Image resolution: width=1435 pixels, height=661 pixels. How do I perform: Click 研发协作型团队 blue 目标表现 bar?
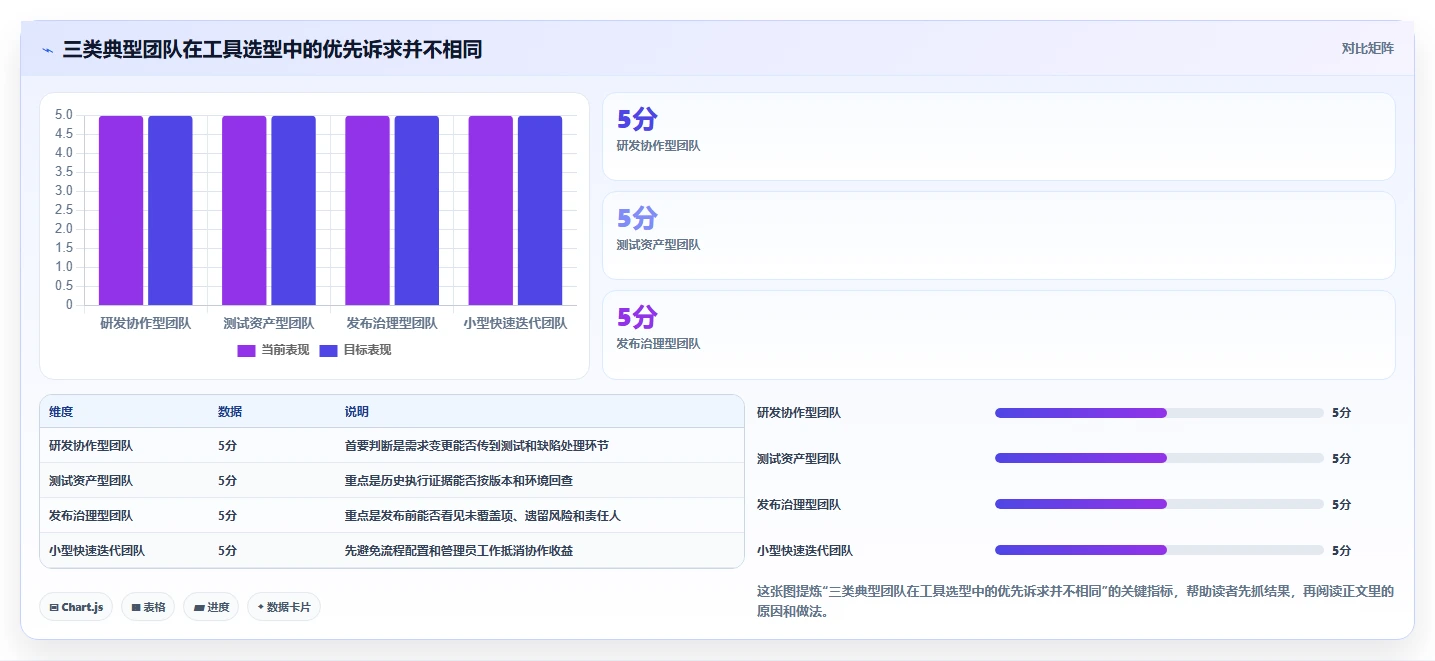coord(170,210)
